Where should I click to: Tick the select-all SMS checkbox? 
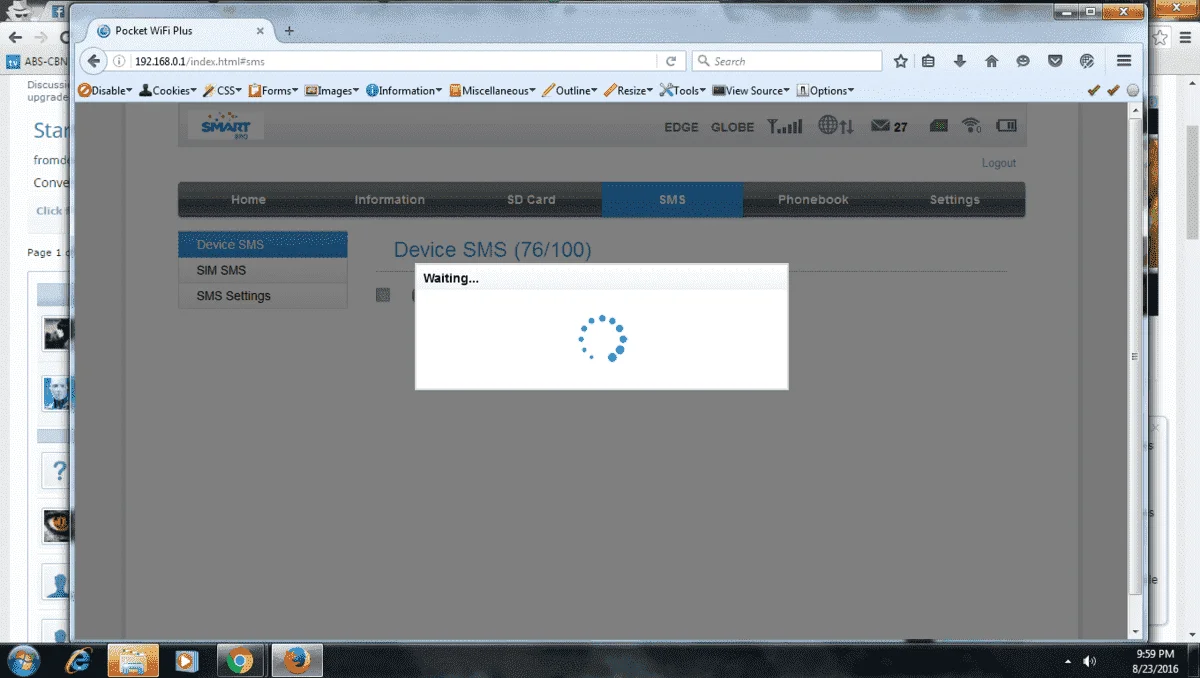[382, 295]
